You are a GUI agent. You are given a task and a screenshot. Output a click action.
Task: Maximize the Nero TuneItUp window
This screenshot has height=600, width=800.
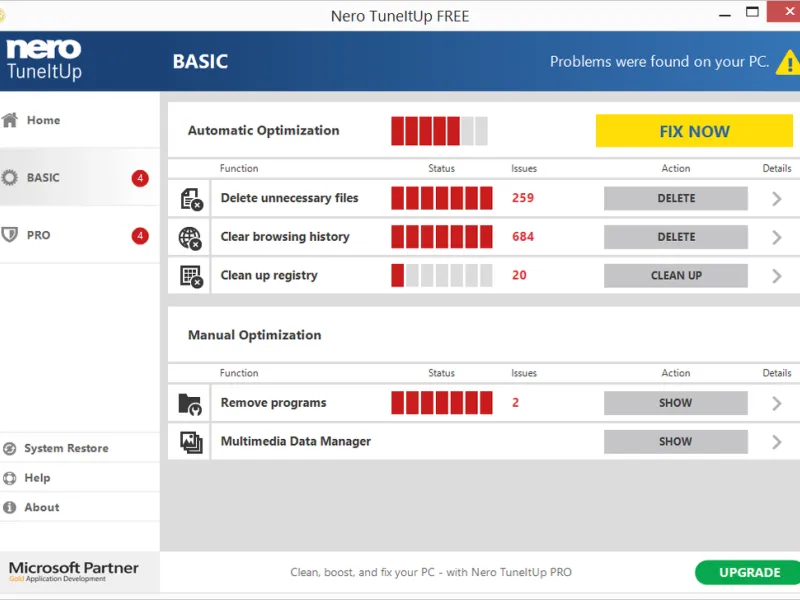tap(752, 12)
